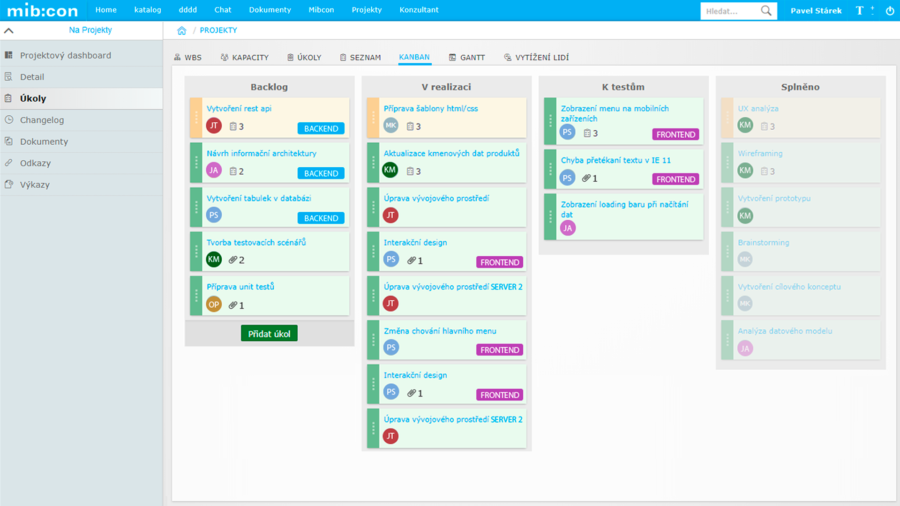Screen dimensions: 900x506
Task: Click OP avatar on Příprava unit testů card
Action: 213,305
